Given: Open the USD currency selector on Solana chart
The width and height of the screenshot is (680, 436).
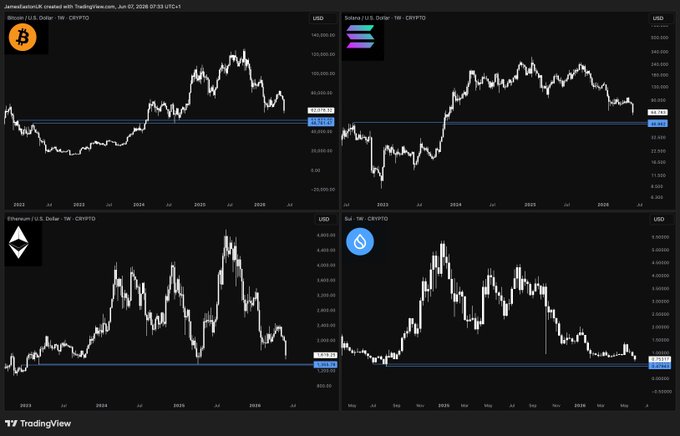Looking at the screenshot, I should click(x=658, y=18).
